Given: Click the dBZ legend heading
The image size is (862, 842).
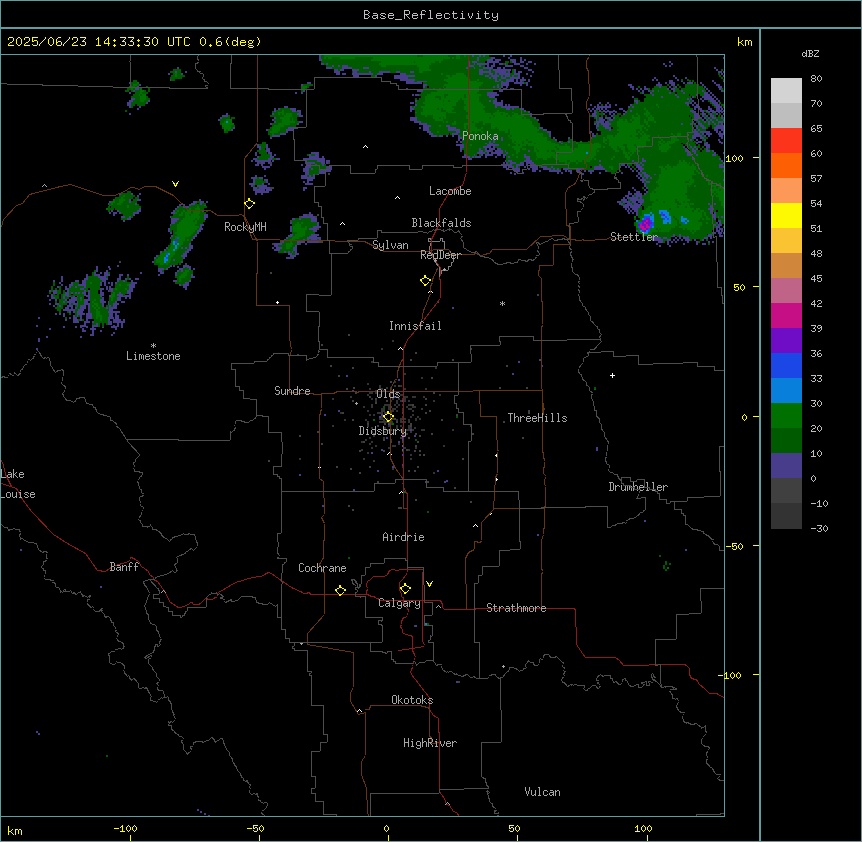Looking at the screenshot, I should (810, 53).
